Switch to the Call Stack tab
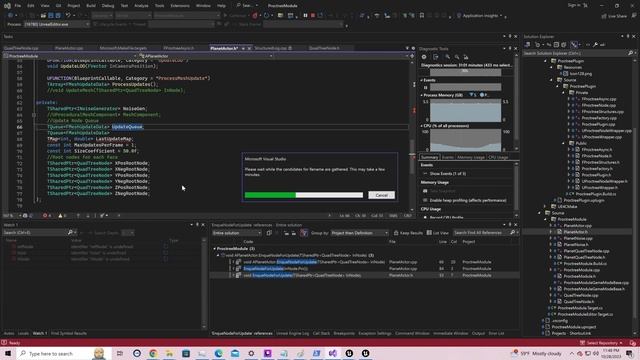640x360 pixels. (321, 333)
